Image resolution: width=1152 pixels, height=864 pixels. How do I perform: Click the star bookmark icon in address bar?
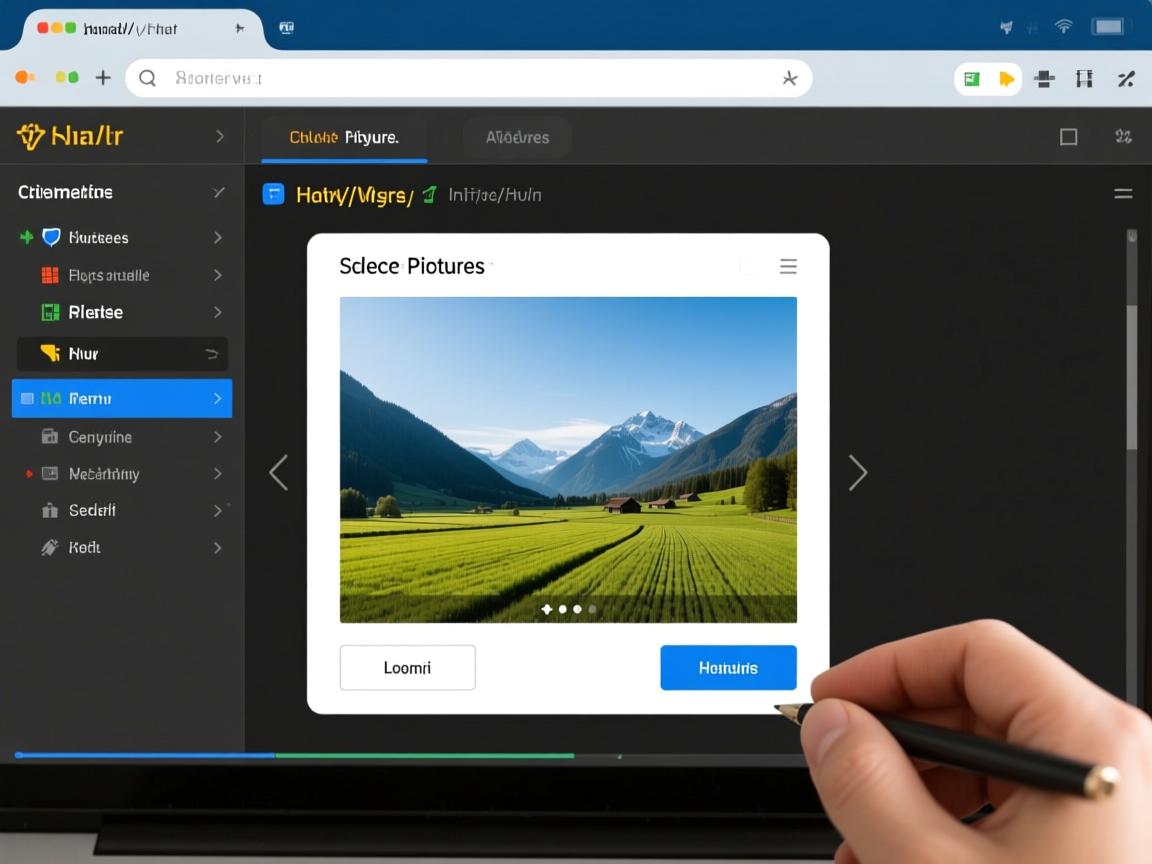click(x=789, y=78)
